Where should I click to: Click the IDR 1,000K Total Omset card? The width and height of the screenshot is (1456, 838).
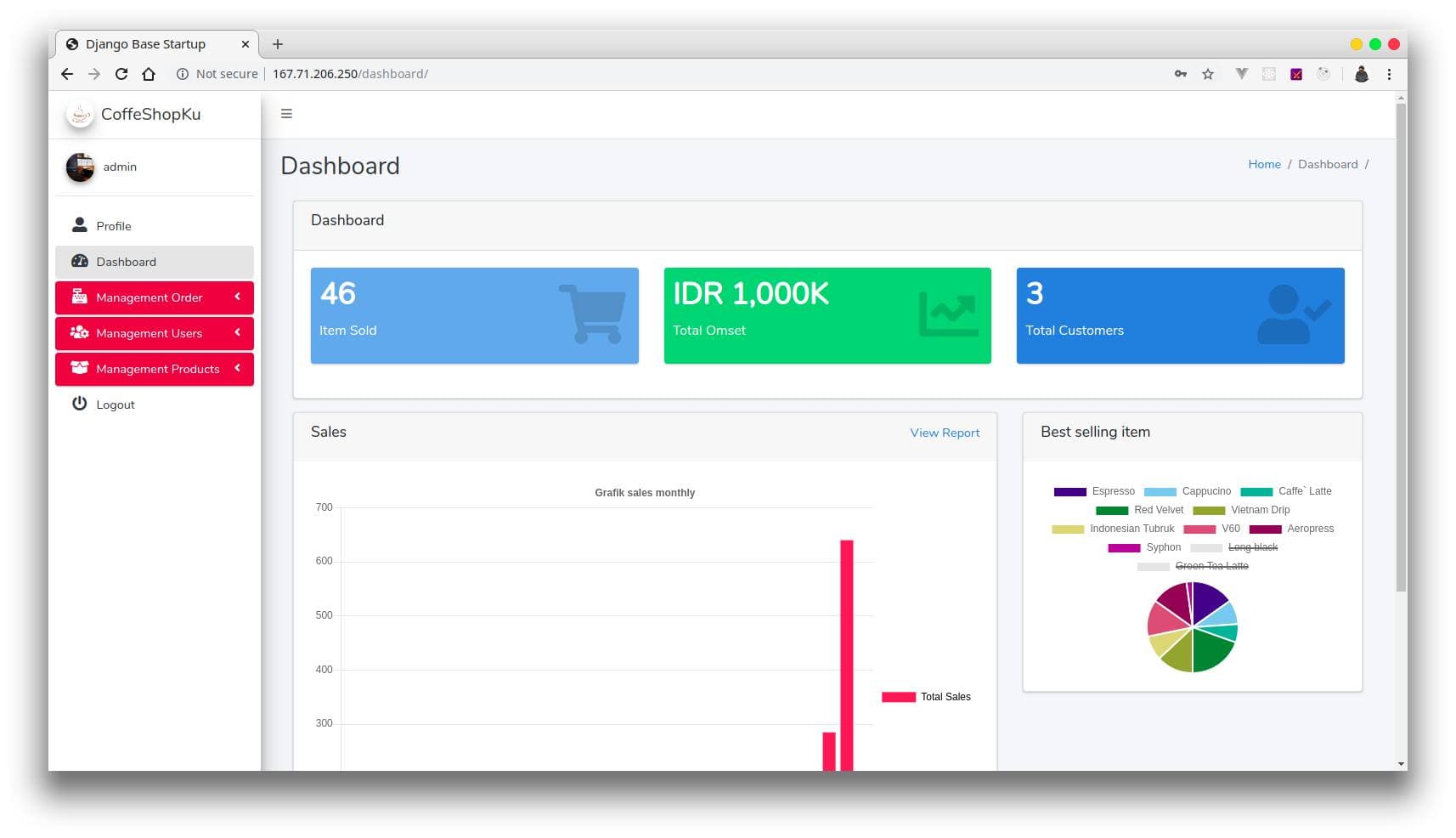[x=827, y=315]
